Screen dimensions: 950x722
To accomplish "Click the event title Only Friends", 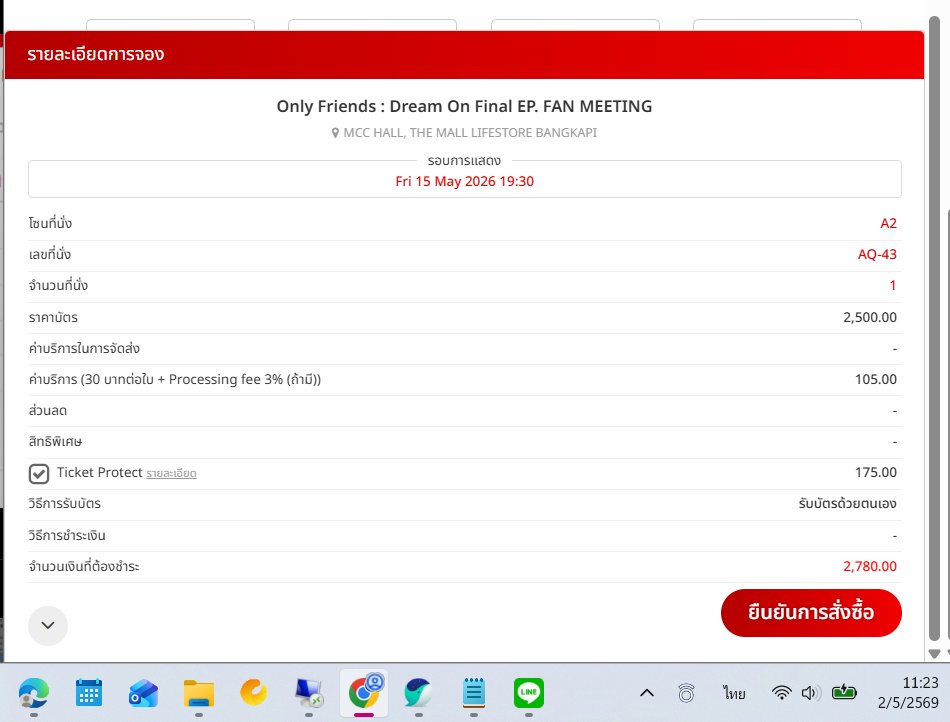I will click(x=464, y=106).
